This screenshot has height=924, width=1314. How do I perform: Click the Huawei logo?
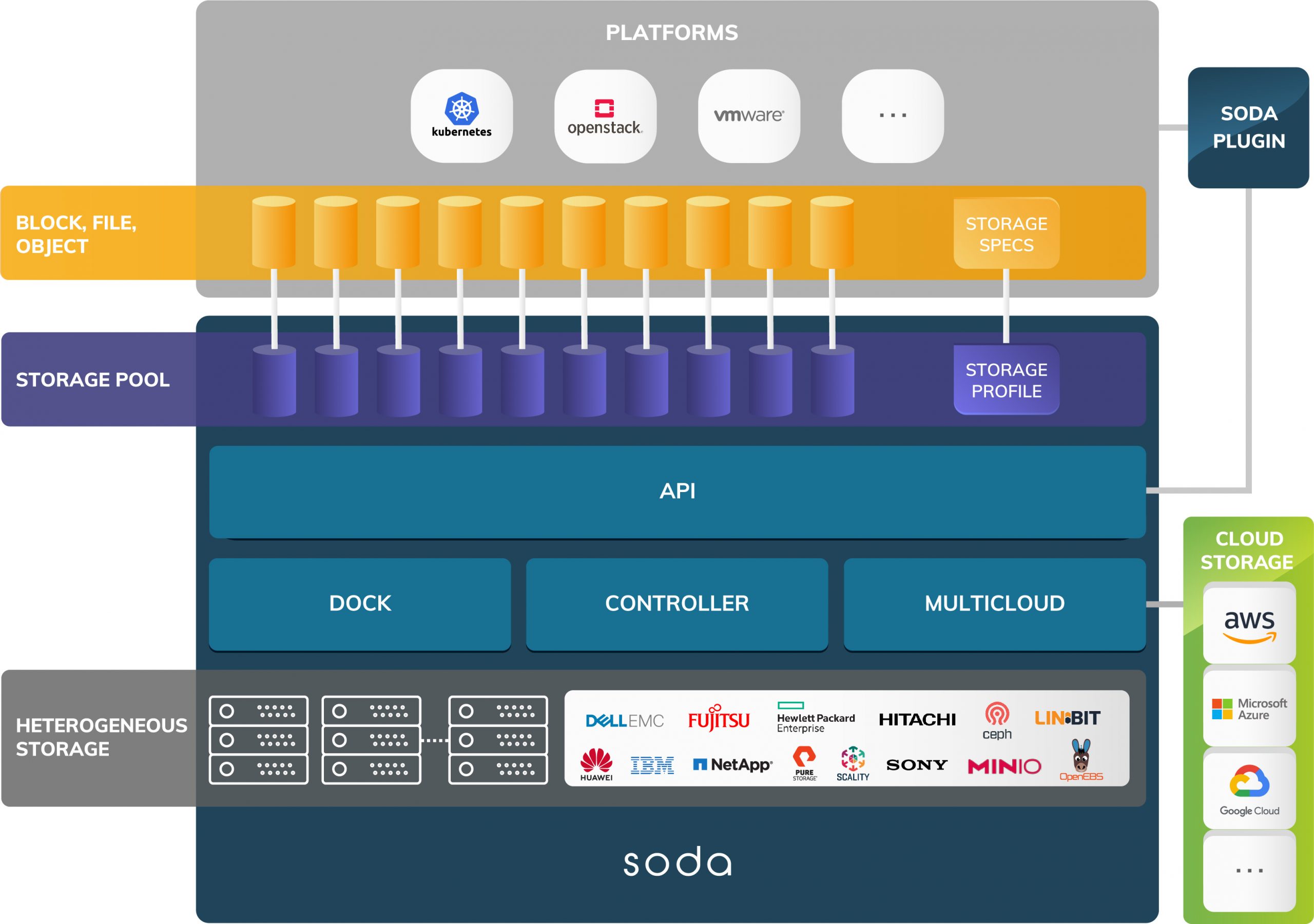596,764
